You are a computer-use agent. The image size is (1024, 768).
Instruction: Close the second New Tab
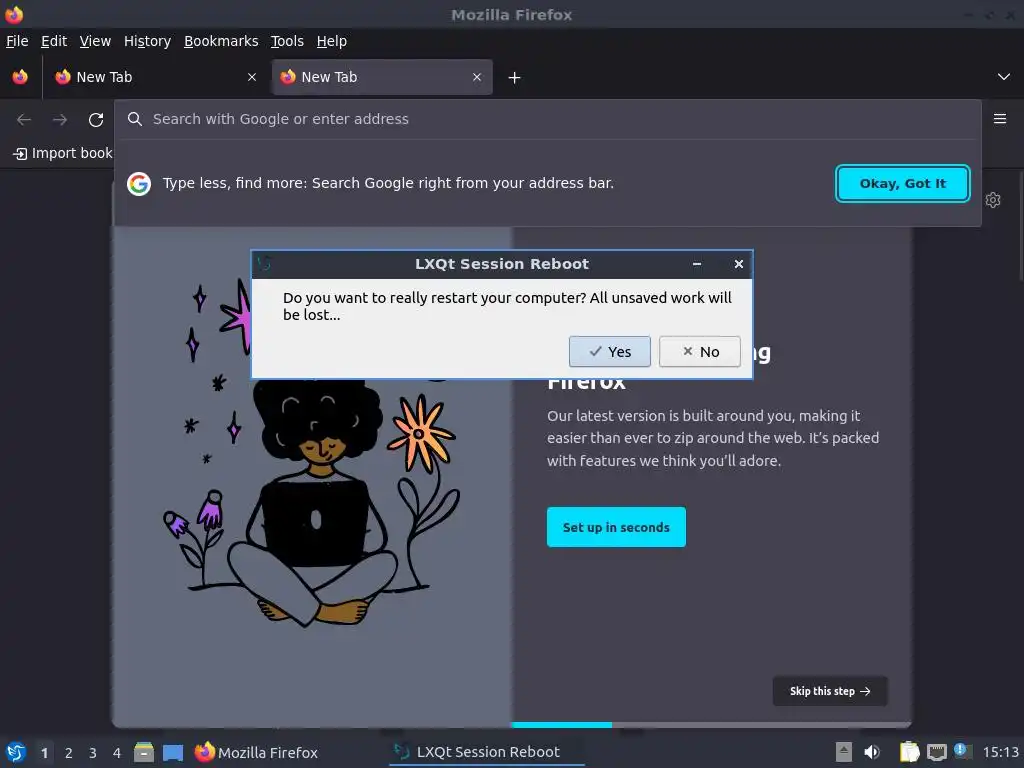point(477,77)
